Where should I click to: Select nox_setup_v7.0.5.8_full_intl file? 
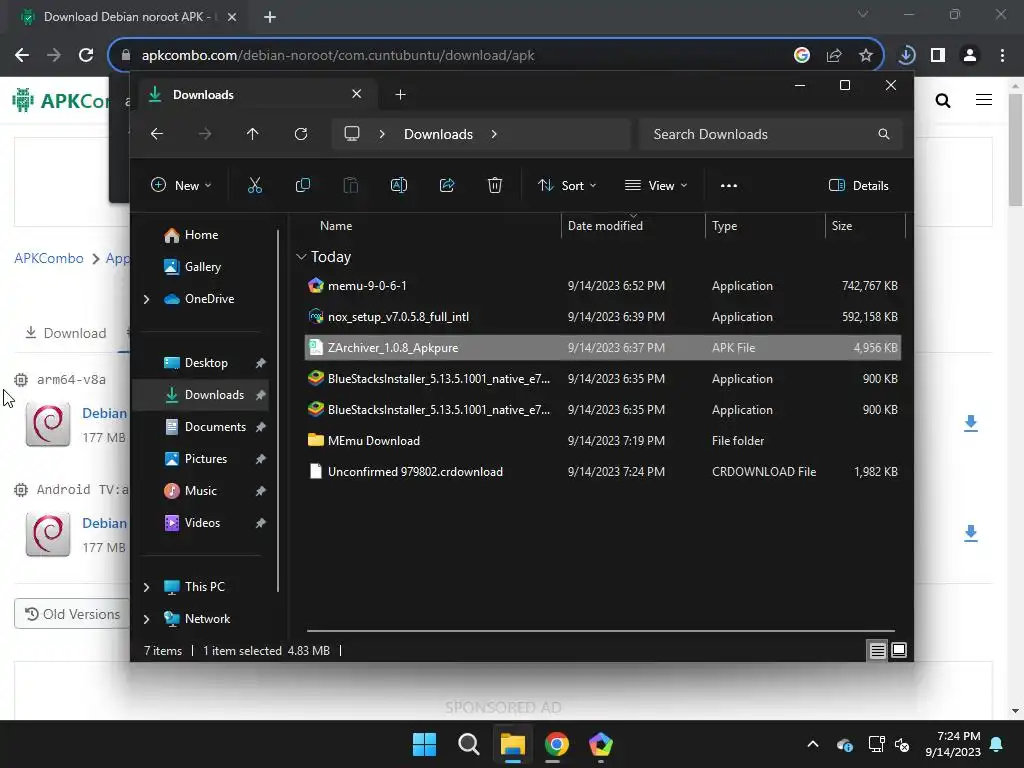click(x=603, y=317)
